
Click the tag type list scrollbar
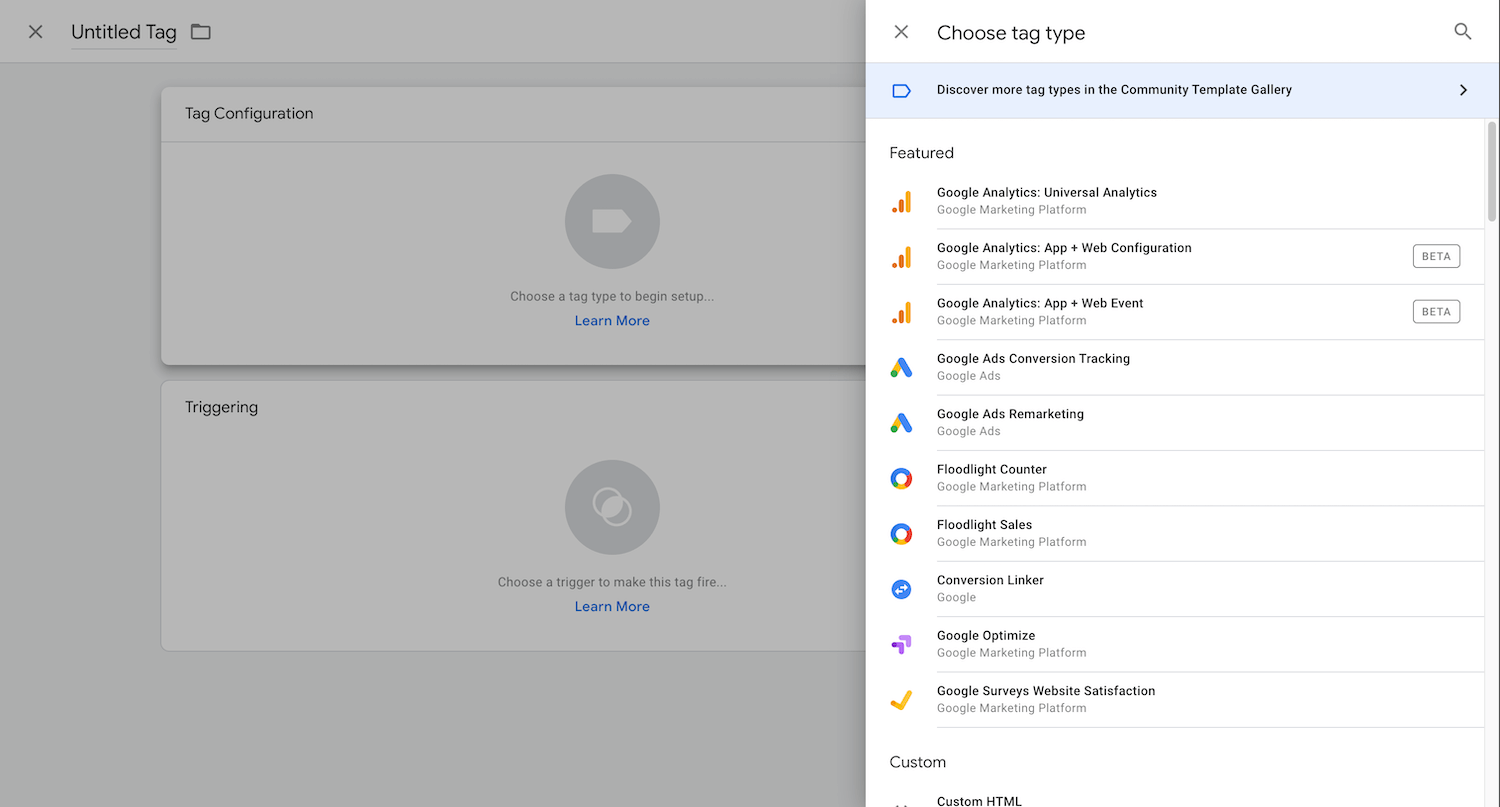[1492, 170]
